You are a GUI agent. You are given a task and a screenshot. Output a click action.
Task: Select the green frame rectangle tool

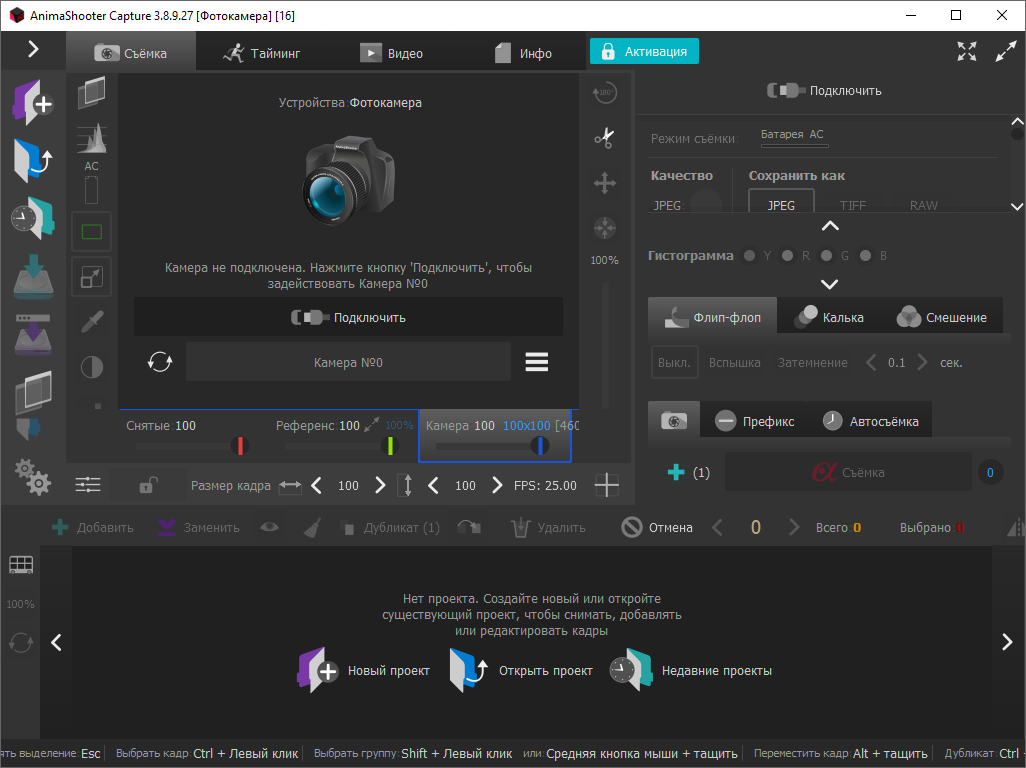(92, 232)
